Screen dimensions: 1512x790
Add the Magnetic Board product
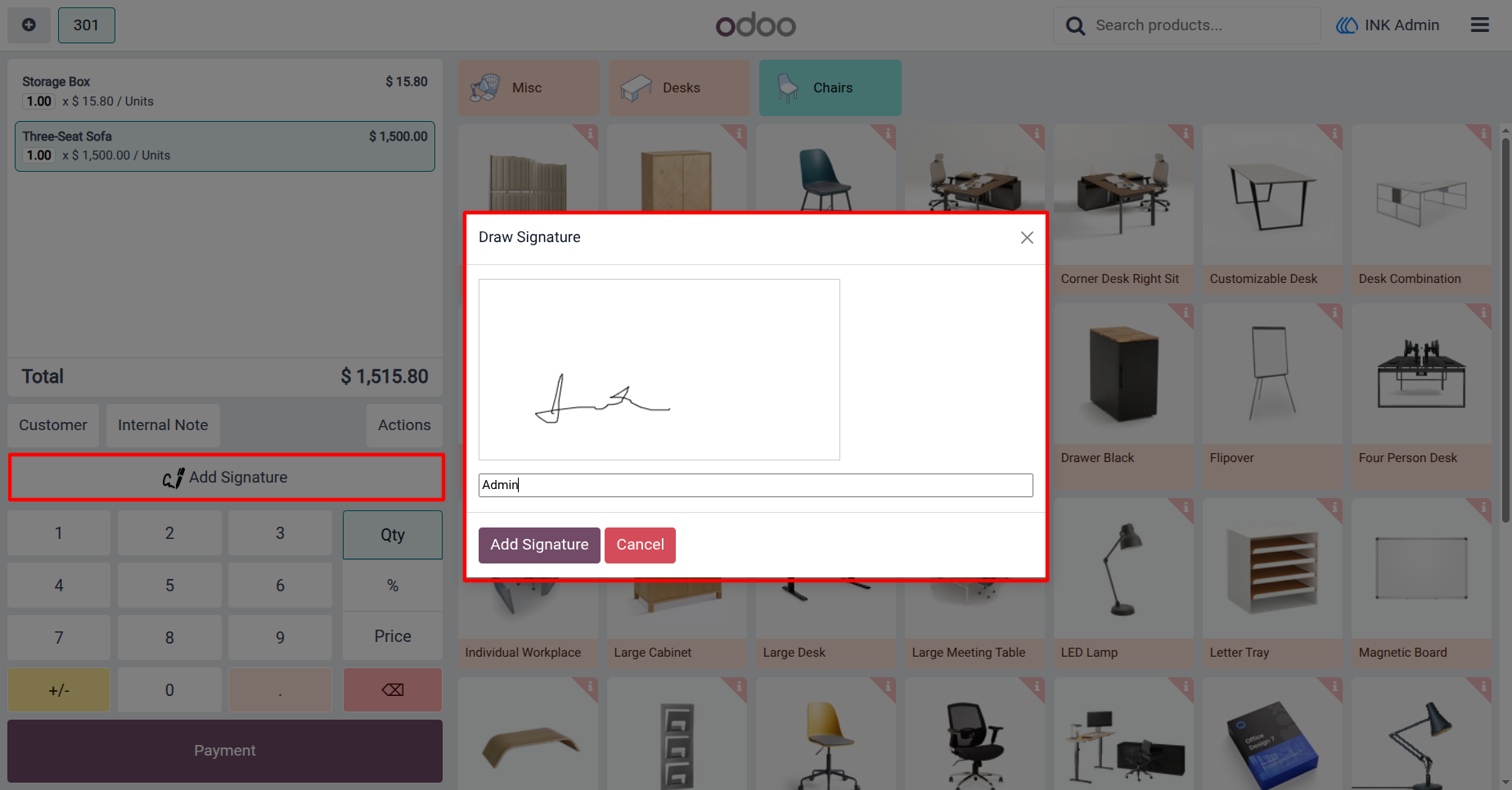pyautogui.click(x=1421, y=583)
